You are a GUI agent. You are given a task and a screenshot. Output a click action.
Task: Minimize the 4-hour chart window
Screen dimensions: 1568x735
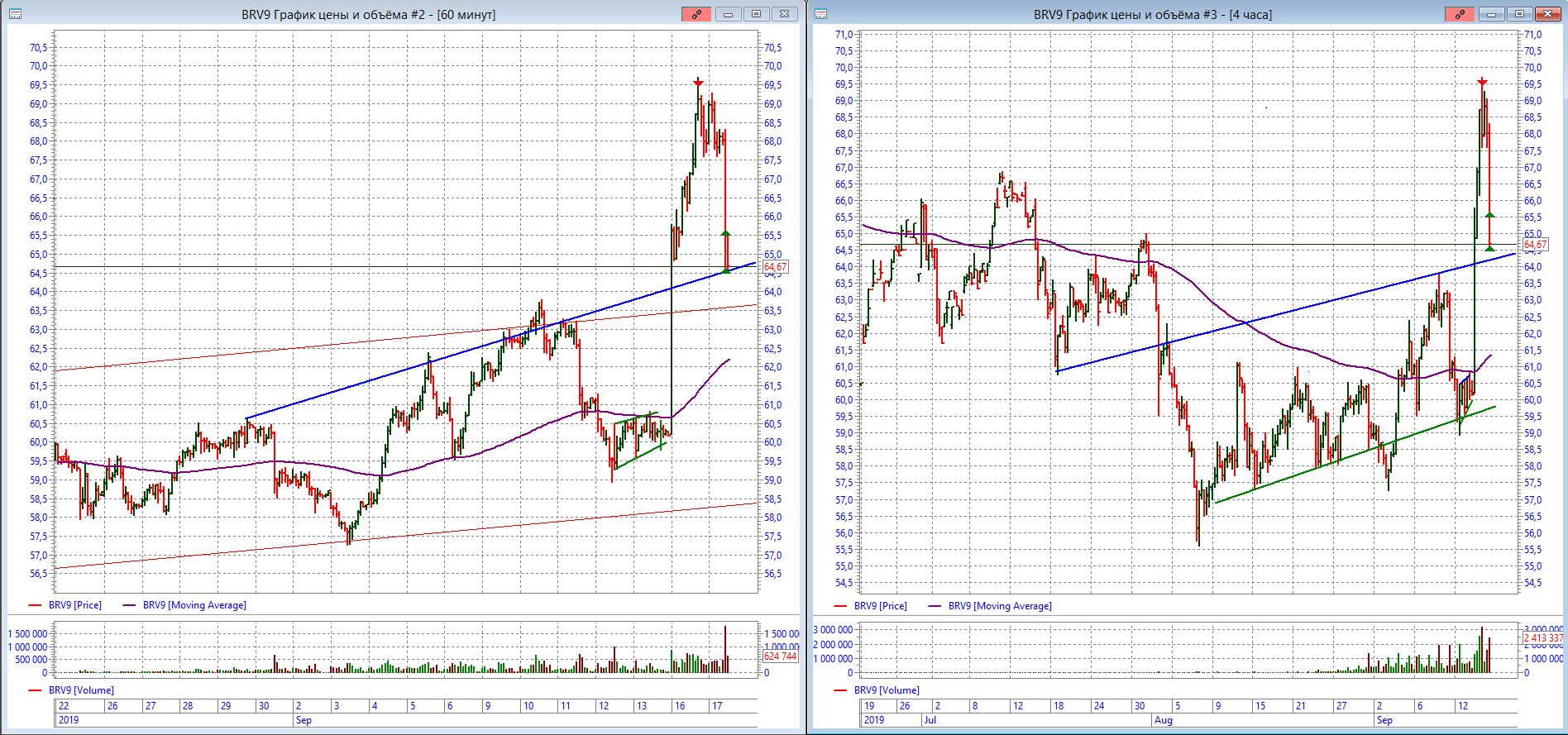tap(1492, 14)
